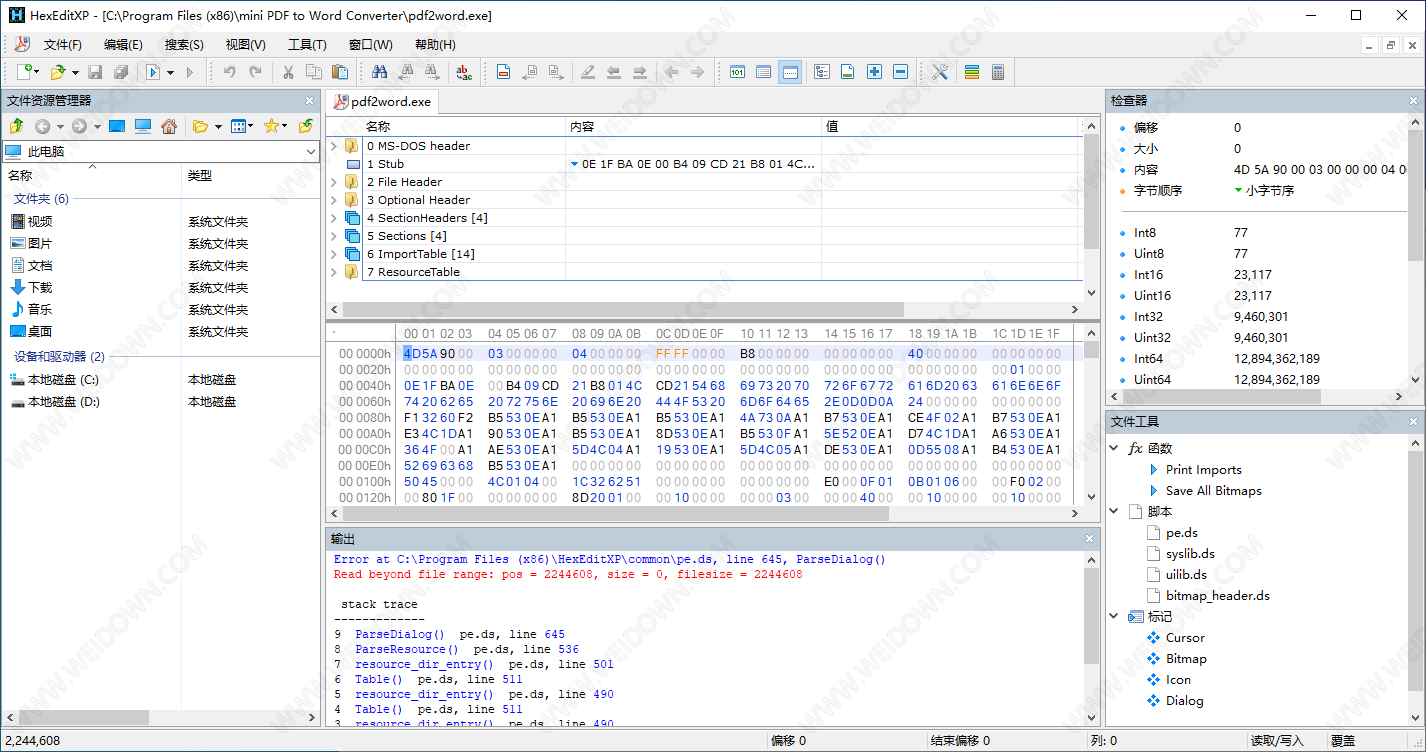The height and width of the screenshot is (752, 1426).
Task: Open the 此电脑 location combo box
Action: point(160,151)
